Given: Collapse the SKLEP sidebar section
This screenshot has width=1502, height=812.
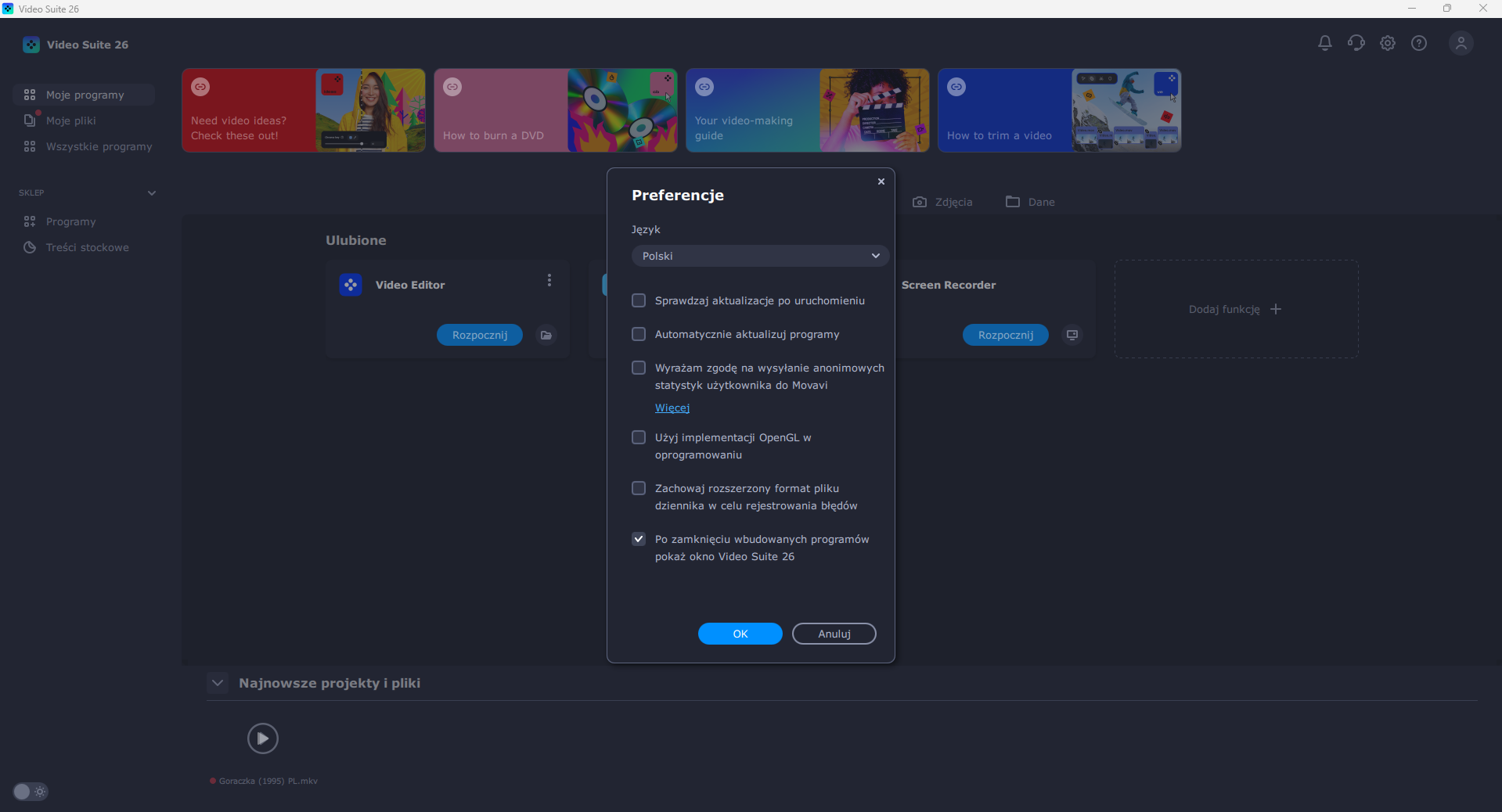Looking at the screenshot, I should coord(152,192).
